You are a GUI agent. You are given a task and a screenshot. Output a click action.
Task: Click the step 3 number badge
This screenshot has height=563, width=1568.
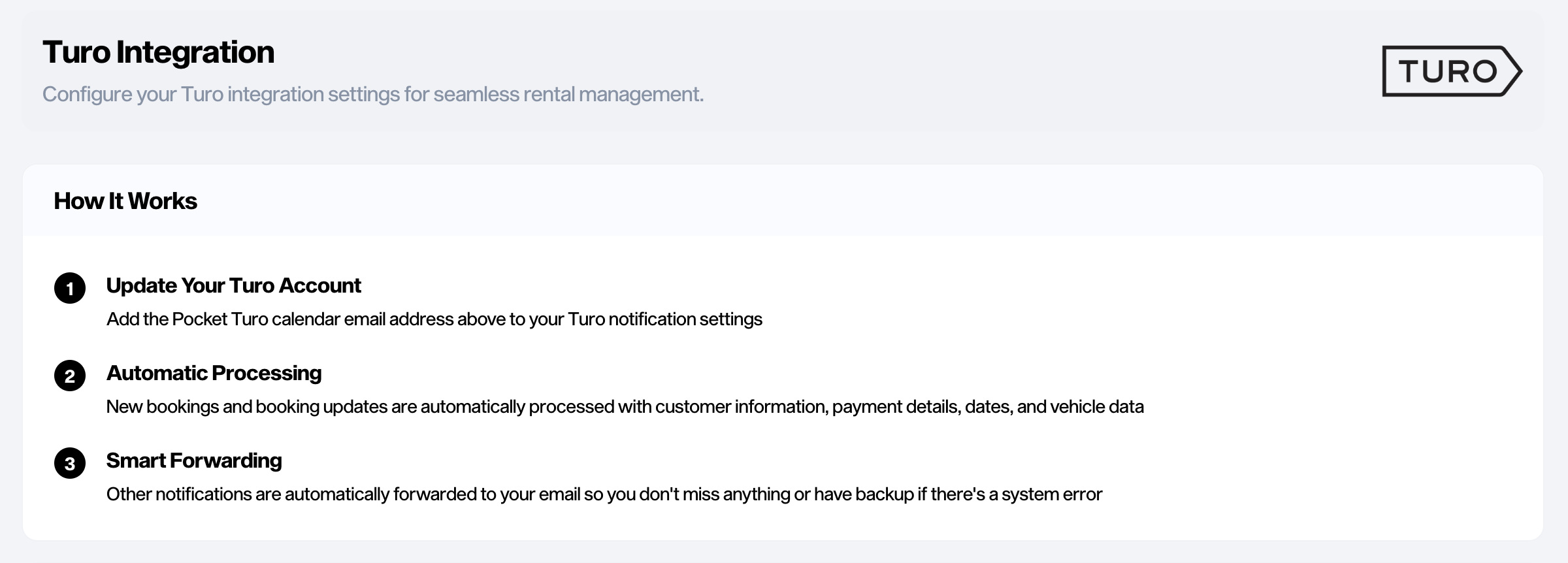70,463
